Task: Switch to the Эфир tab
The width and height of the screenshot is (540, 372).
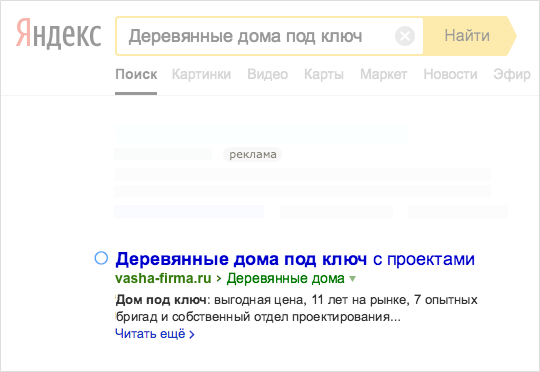Action: (x=512, y=74)
